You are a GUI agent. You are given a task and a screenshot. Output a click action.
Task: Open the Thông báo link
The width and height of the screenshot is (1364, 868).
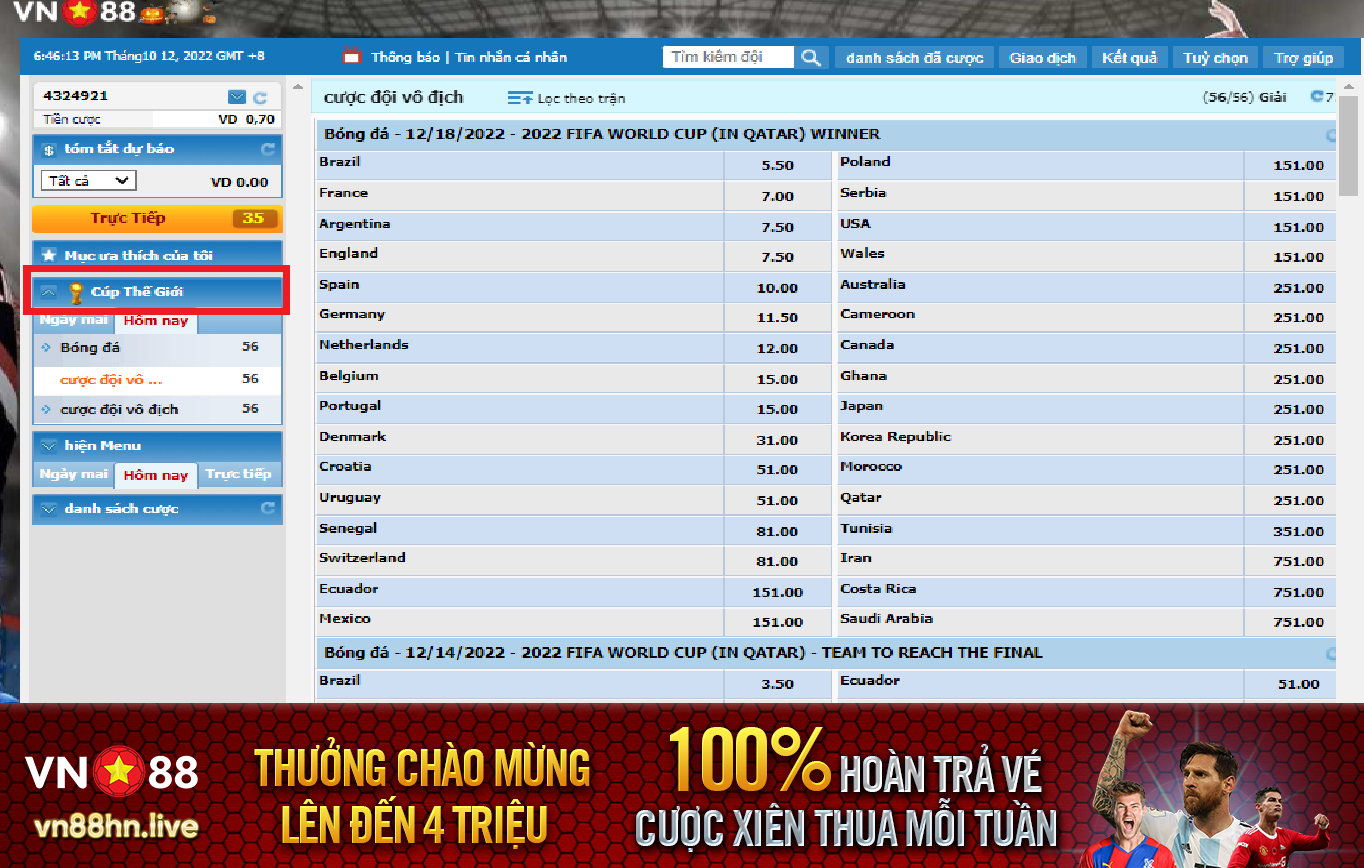[x=405, y=57]
